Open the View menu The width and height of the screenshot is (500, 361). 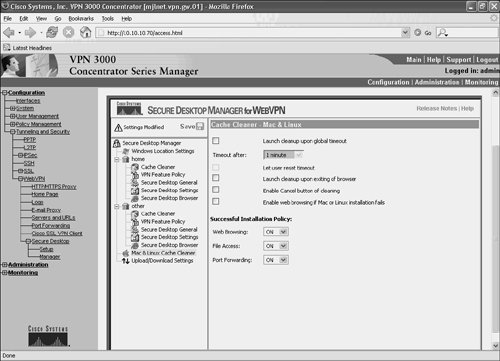[x=41, y=19]
